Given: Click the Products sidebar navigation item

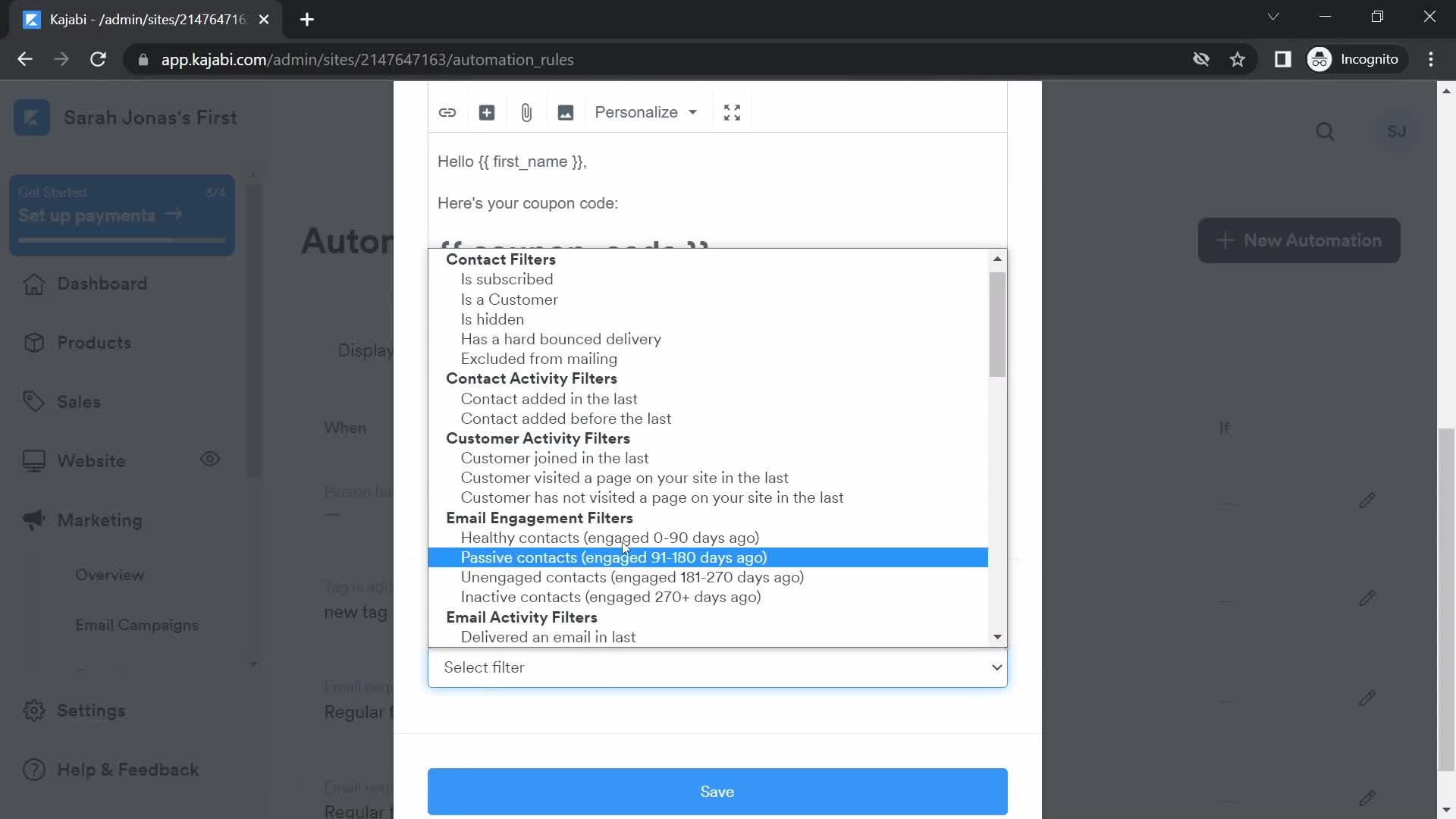Looking at the screenshot, I should point(93,343).
